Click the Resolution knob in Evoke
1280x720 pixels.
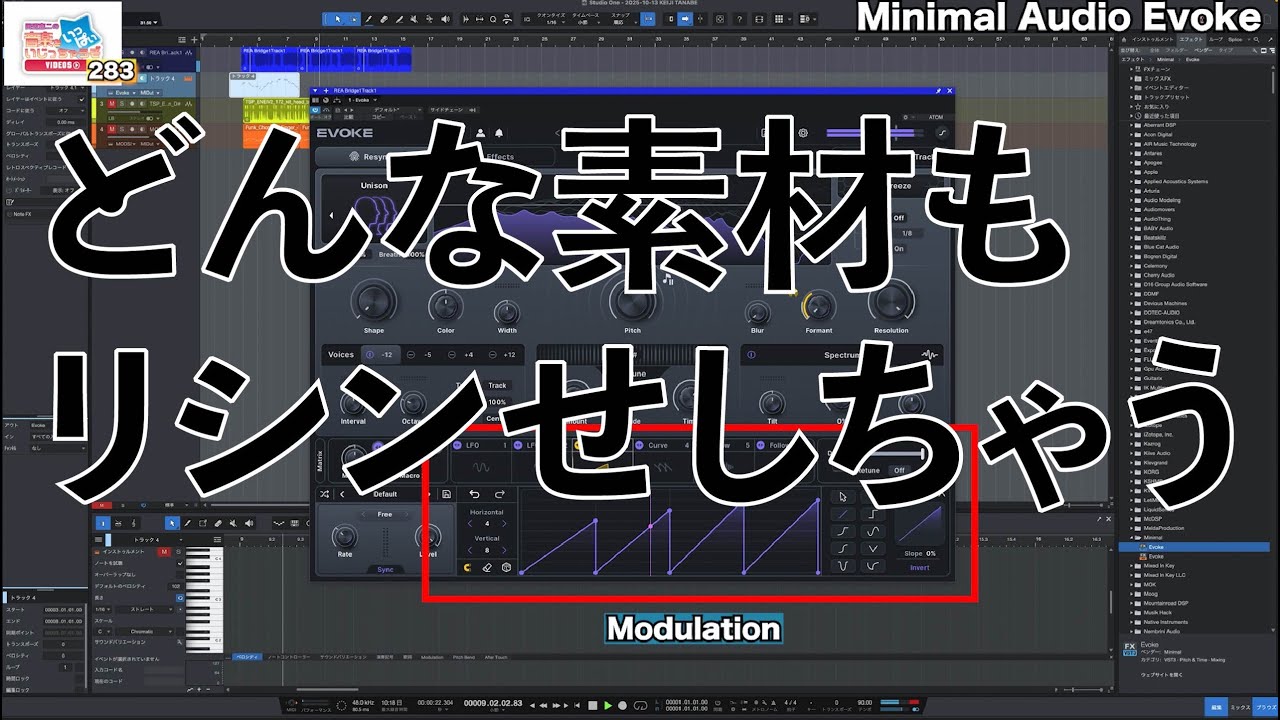coord(891,300)
